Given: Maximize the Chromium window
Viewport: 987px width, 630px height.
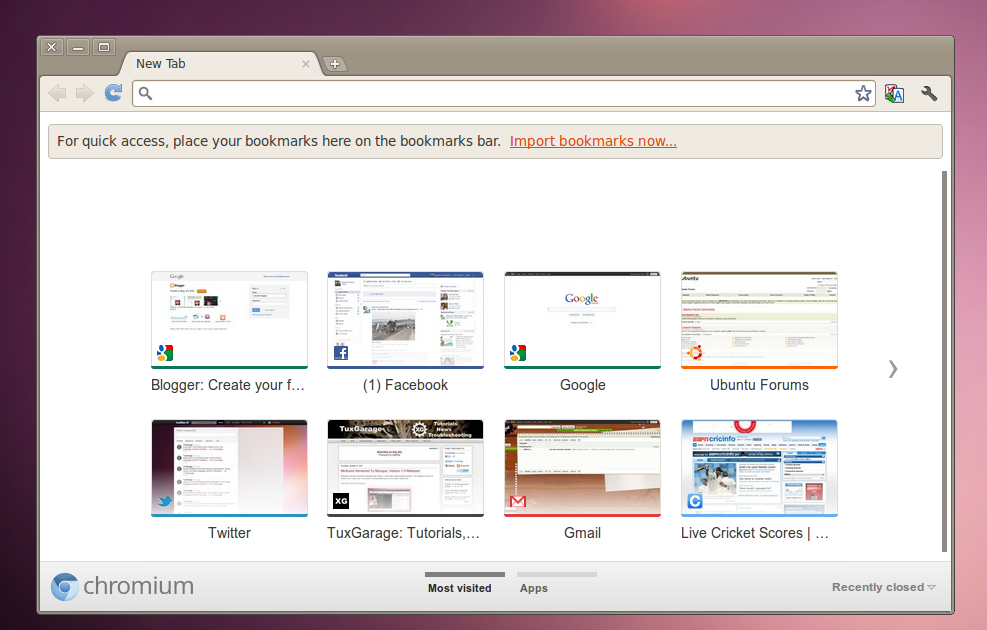Looking at the screenshot, I should pyautogui.click(x=104, y=47).
